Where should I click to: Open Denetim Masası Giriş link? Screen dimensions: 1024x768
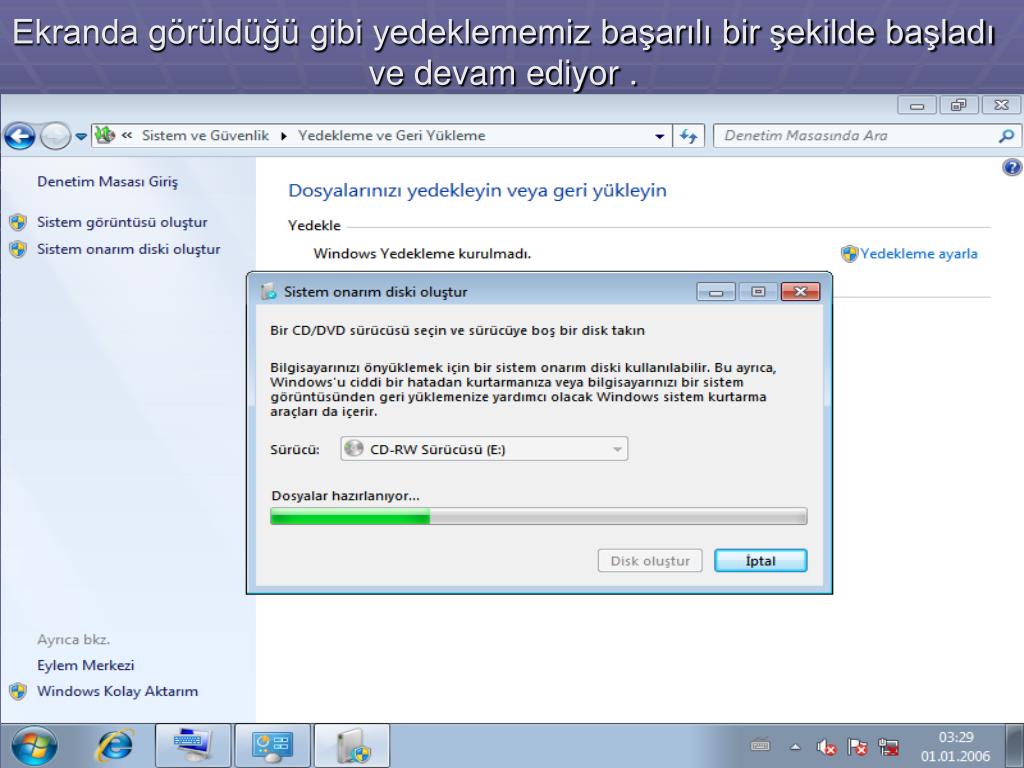(x=107, y=182)
